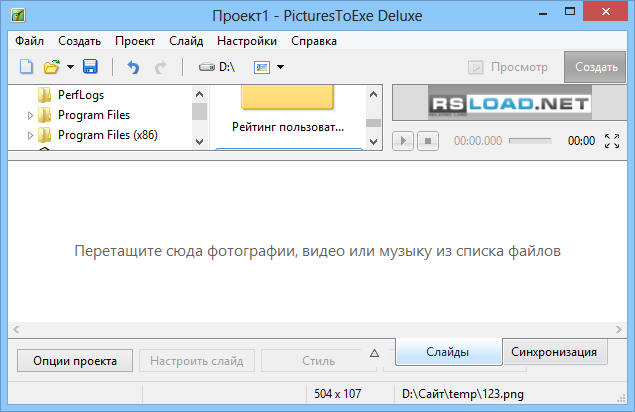This screenshot has width=635, height=412.
Task: Click the Настроить слайд button
Action: coord(197,361)
